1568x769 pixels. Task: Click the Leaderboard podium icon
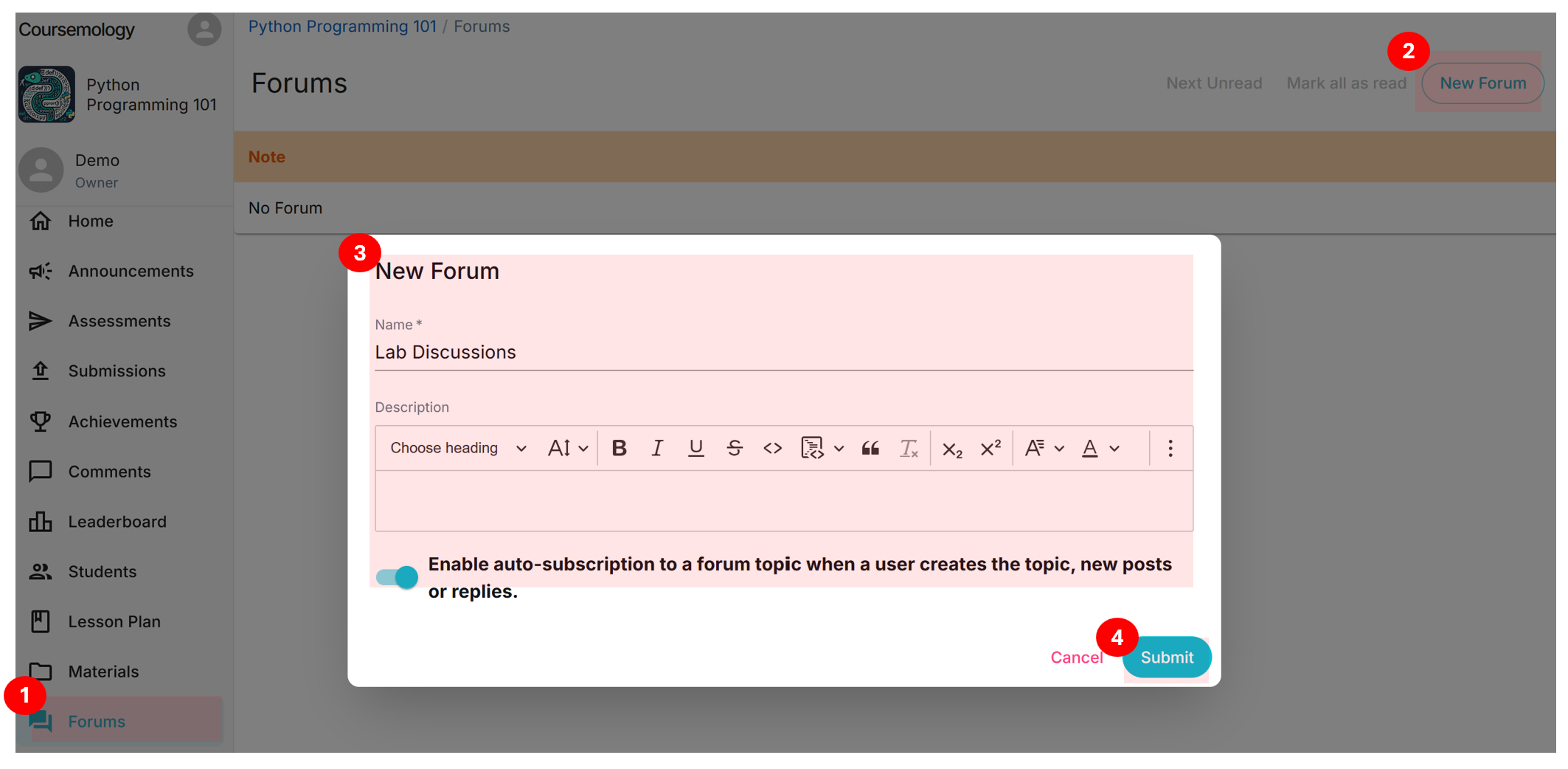pos(41,522)
